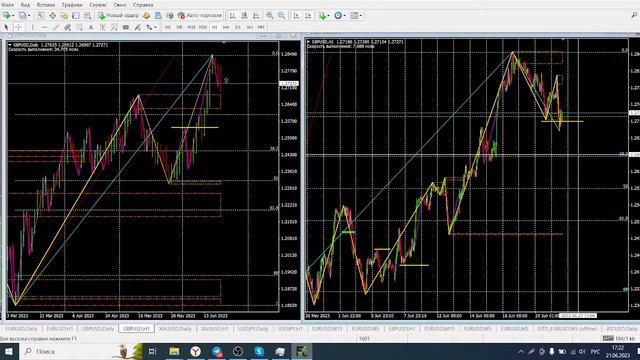Switch to M15 timeframe
640x360 pixels.
tap(191, 27)
